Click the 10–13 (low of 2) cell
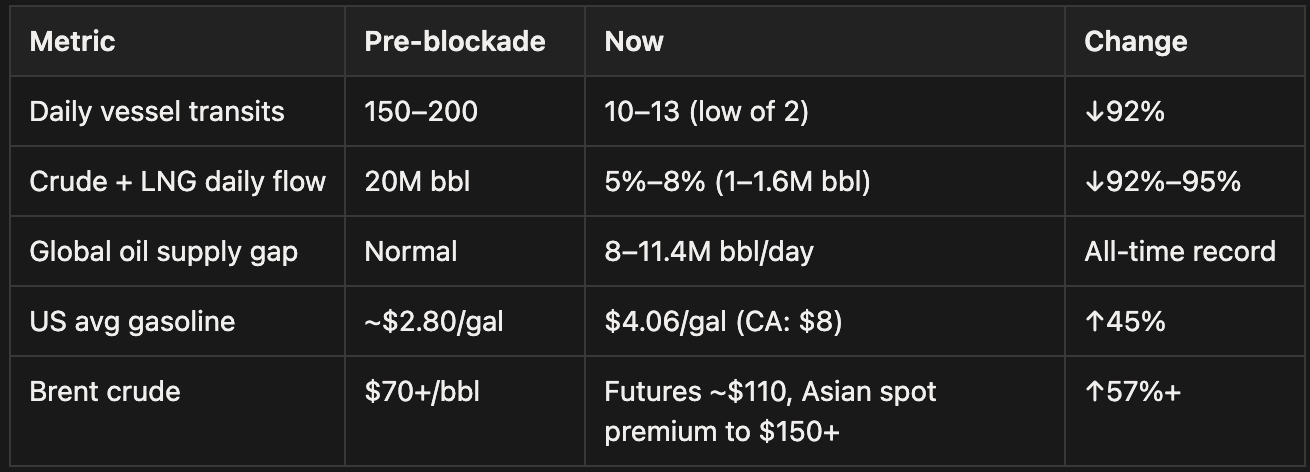The image size is (1310, 472). coord(706,111)
